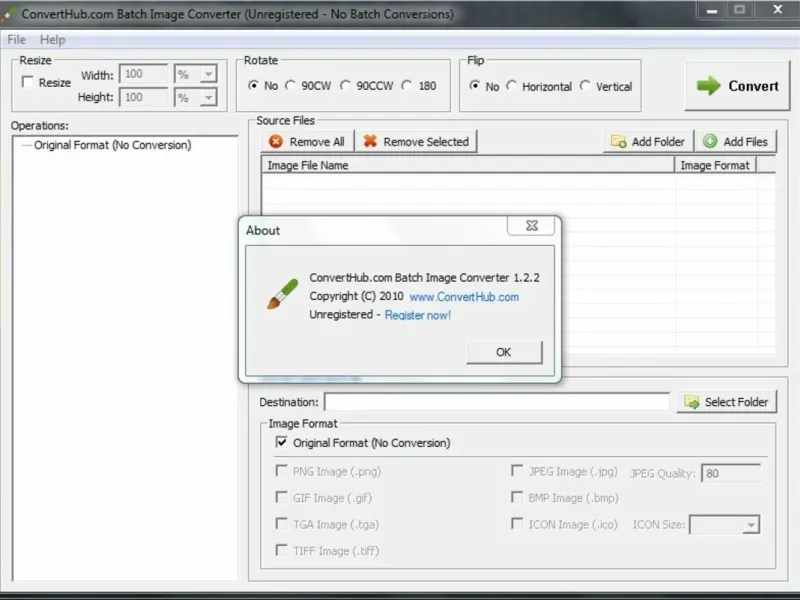Click OK in the About dialog

(504, 352)
